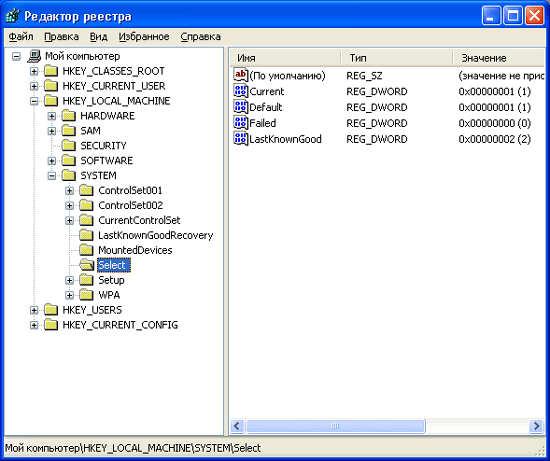Click the SOFTWARE folder icon
Screen dimensions: 550x461
69,161
